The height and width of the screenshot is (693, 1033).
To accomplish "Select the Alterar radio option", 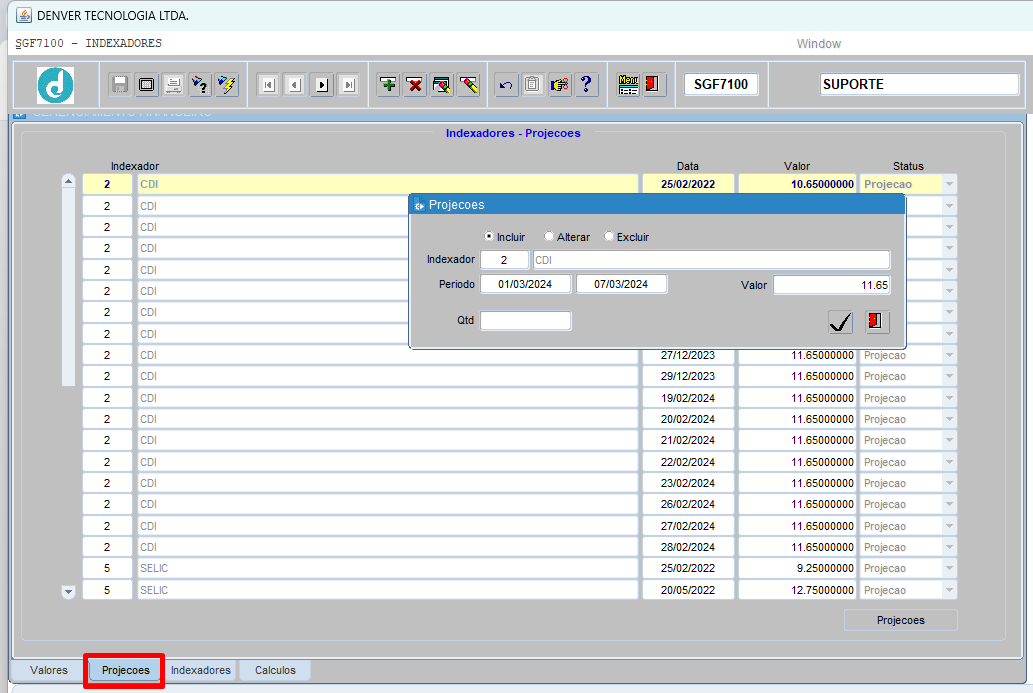I will pyautogui.click(x=549, y=236).
